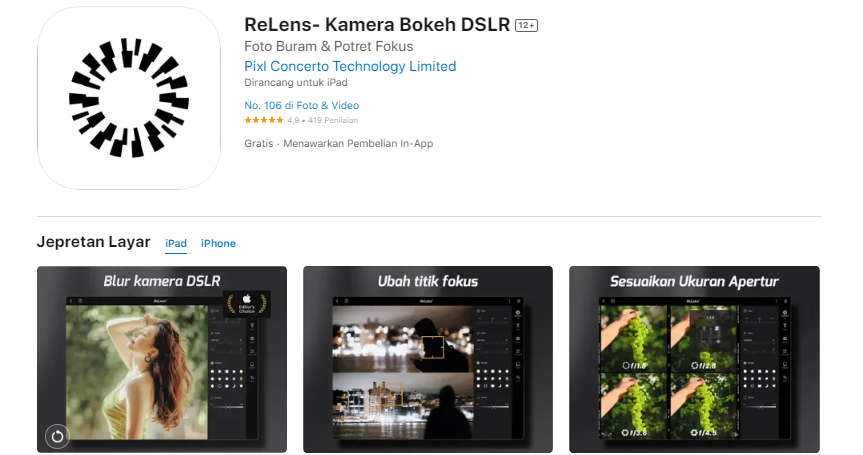
Task: Click the Jepretan Layar section heading
Action: pos(94,242)
